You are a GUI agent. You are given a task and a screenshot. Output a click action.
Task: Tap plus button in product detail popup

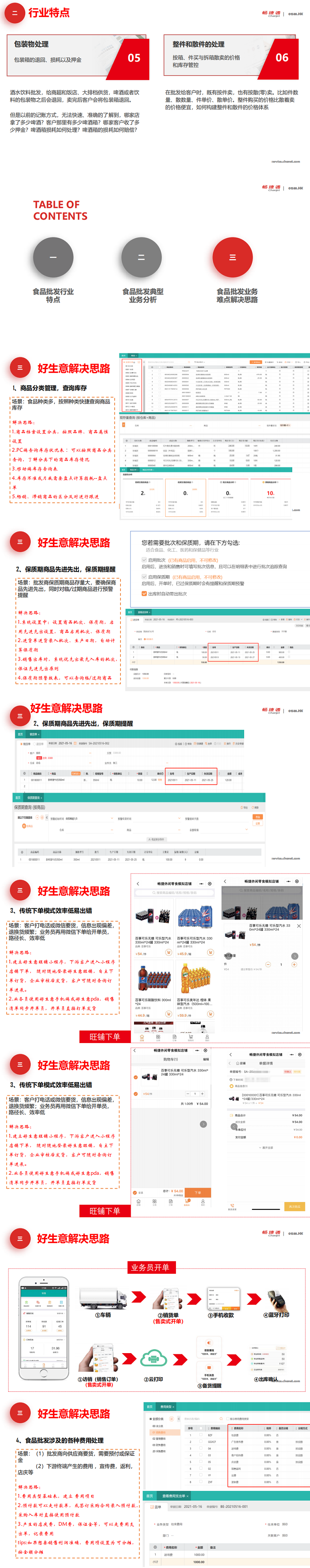click(294, 964)
